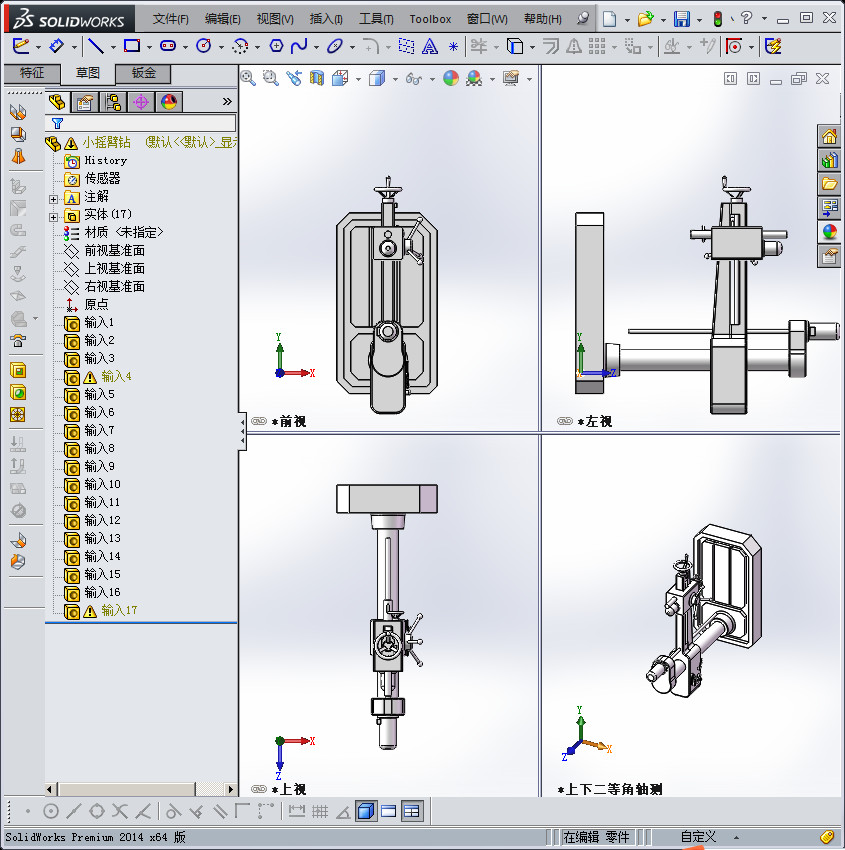
Task: Select the Spline sketch tool
Action: [299, 47]
